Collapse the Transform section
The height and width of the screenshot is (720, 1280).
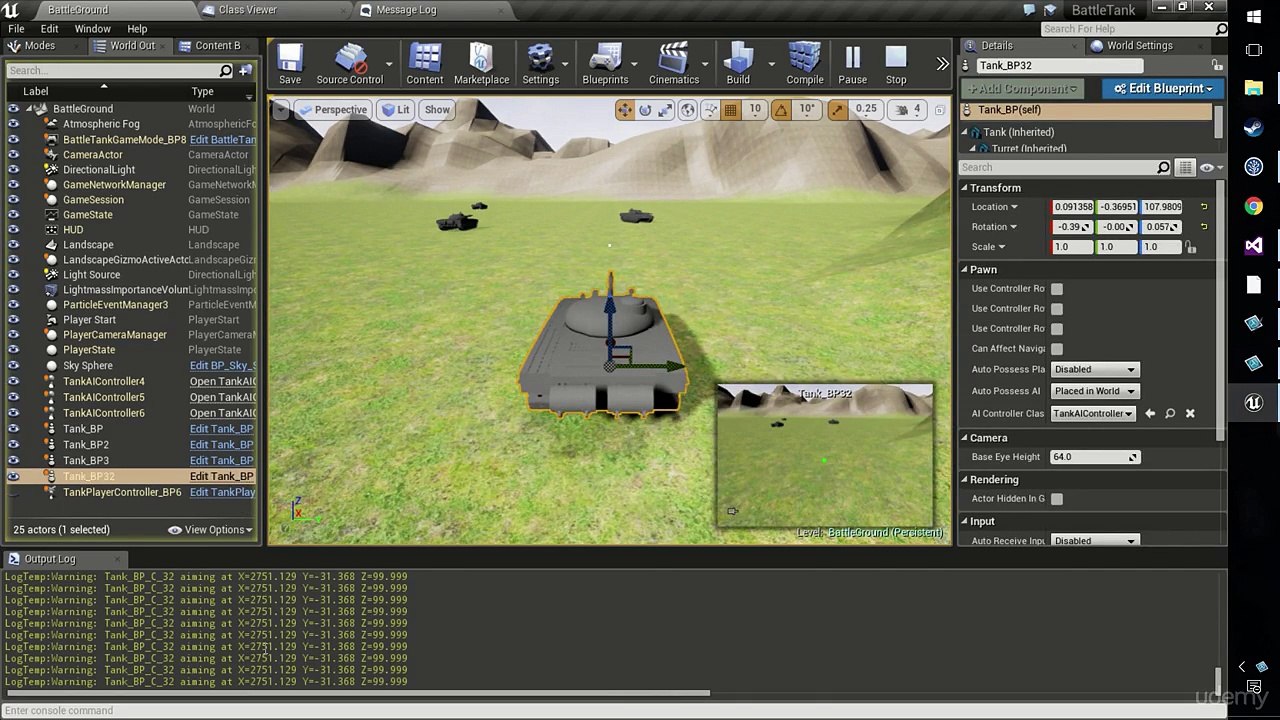coord(965,188)
